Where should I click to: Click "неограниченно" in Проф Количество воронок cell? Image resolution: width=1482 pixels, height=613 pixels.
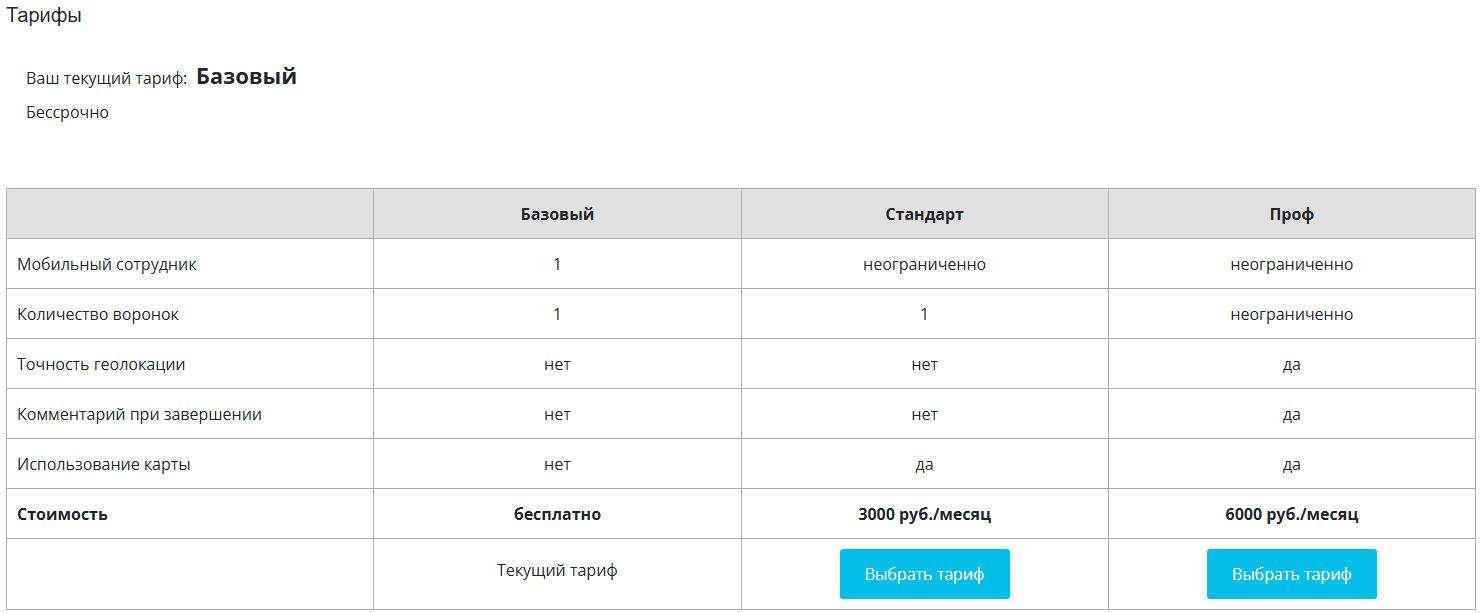pyautogui.click(x=1291, y=314)
